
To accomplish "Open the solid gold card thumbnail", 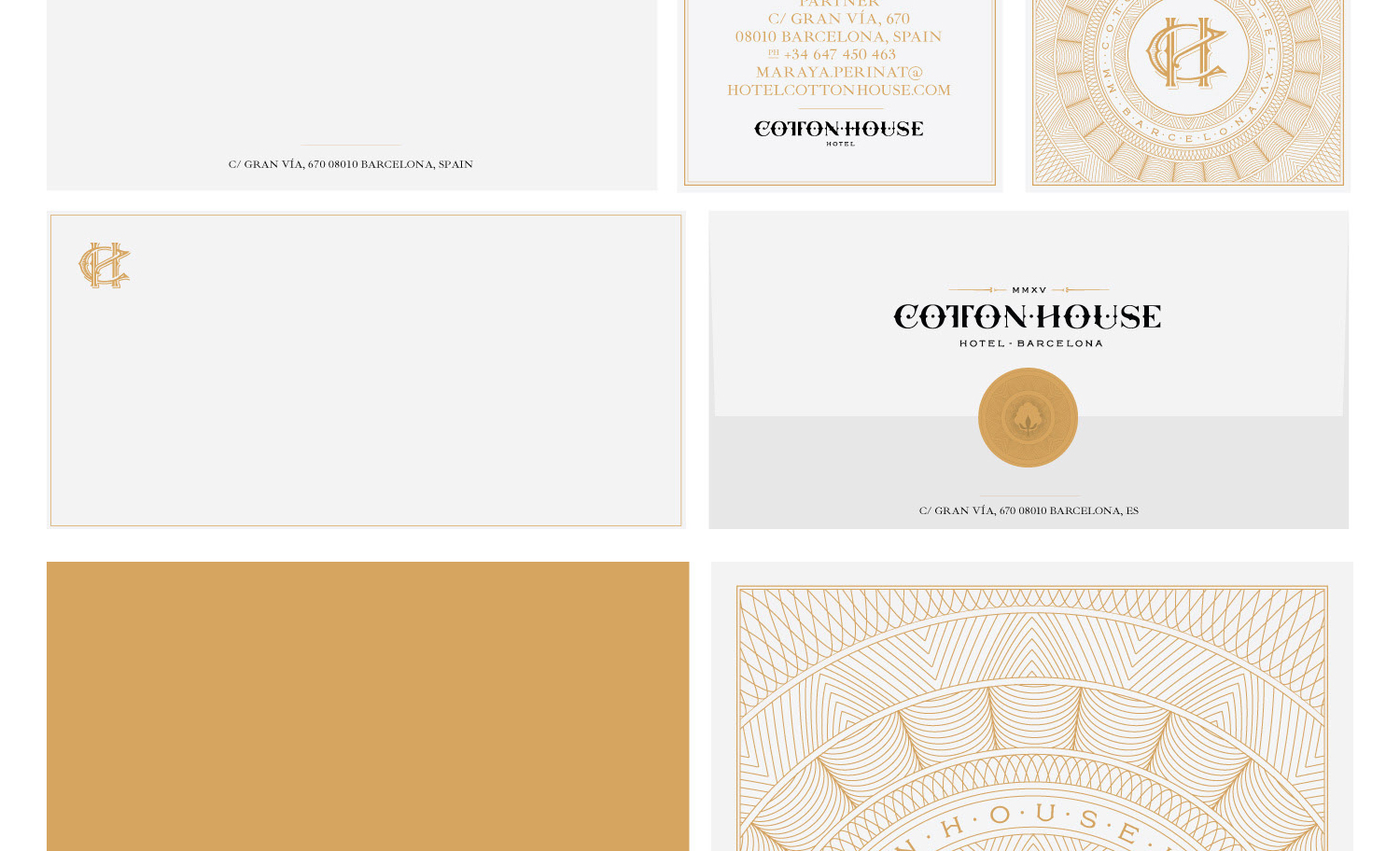I will click(367, 706).
